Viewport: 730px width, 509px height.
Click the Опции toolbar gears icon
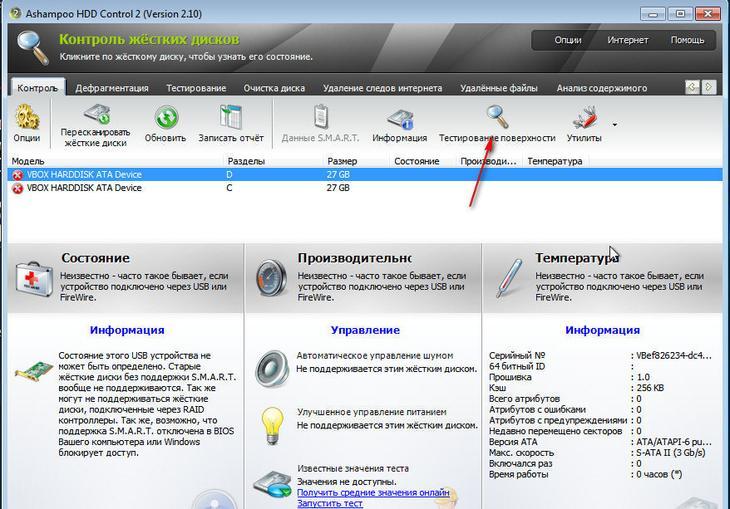tap(27, 117)
